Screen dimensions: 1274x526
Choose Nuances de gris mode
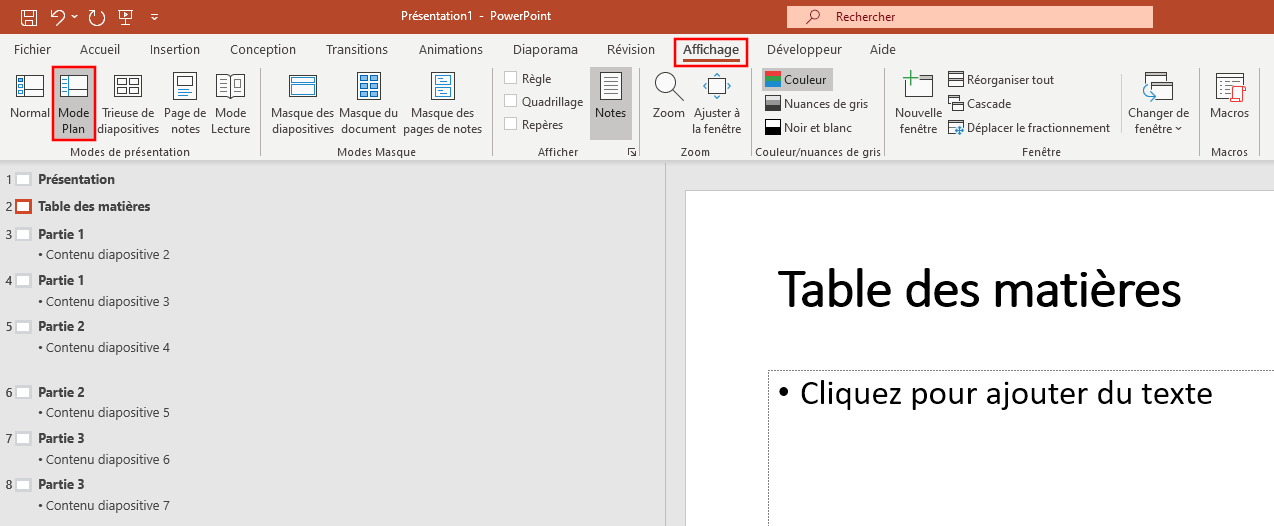816,104
